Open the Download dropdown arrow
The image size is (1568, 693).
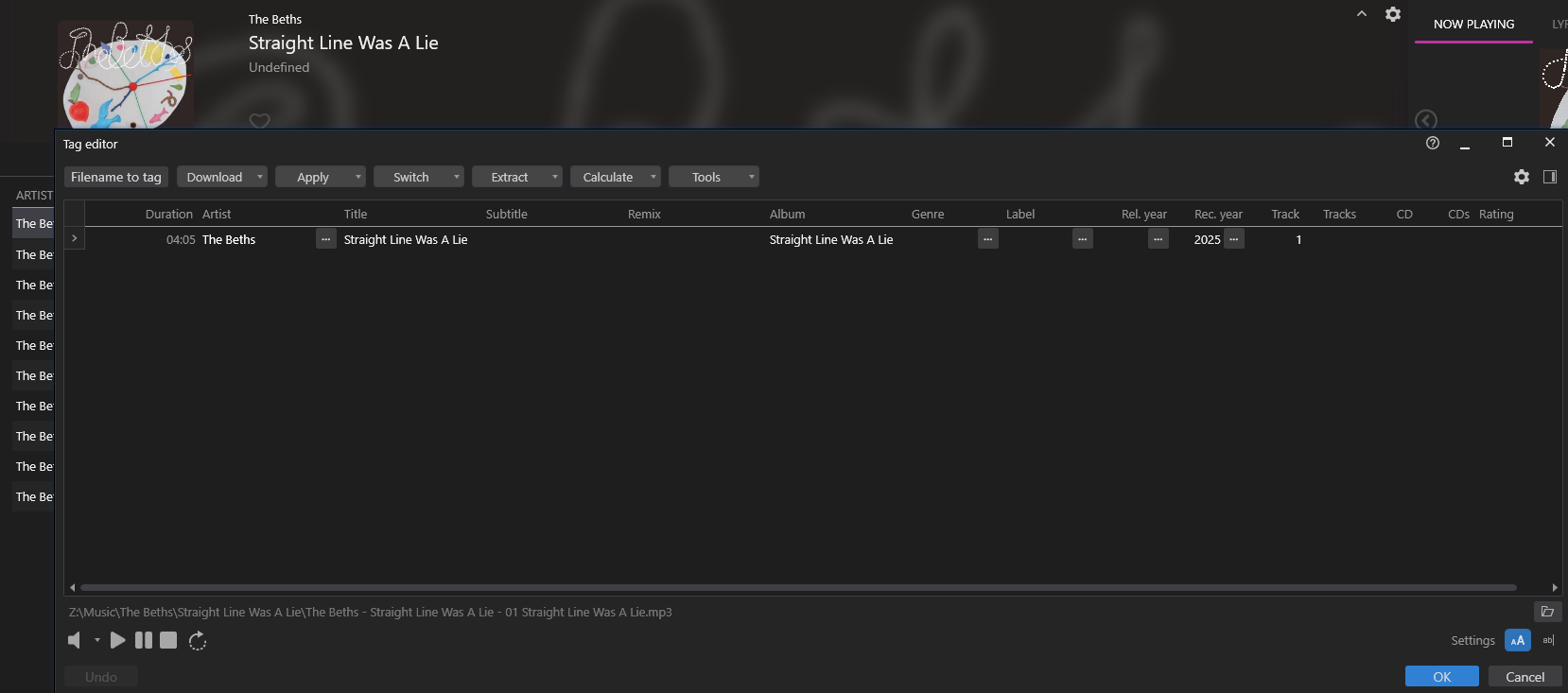260,177
